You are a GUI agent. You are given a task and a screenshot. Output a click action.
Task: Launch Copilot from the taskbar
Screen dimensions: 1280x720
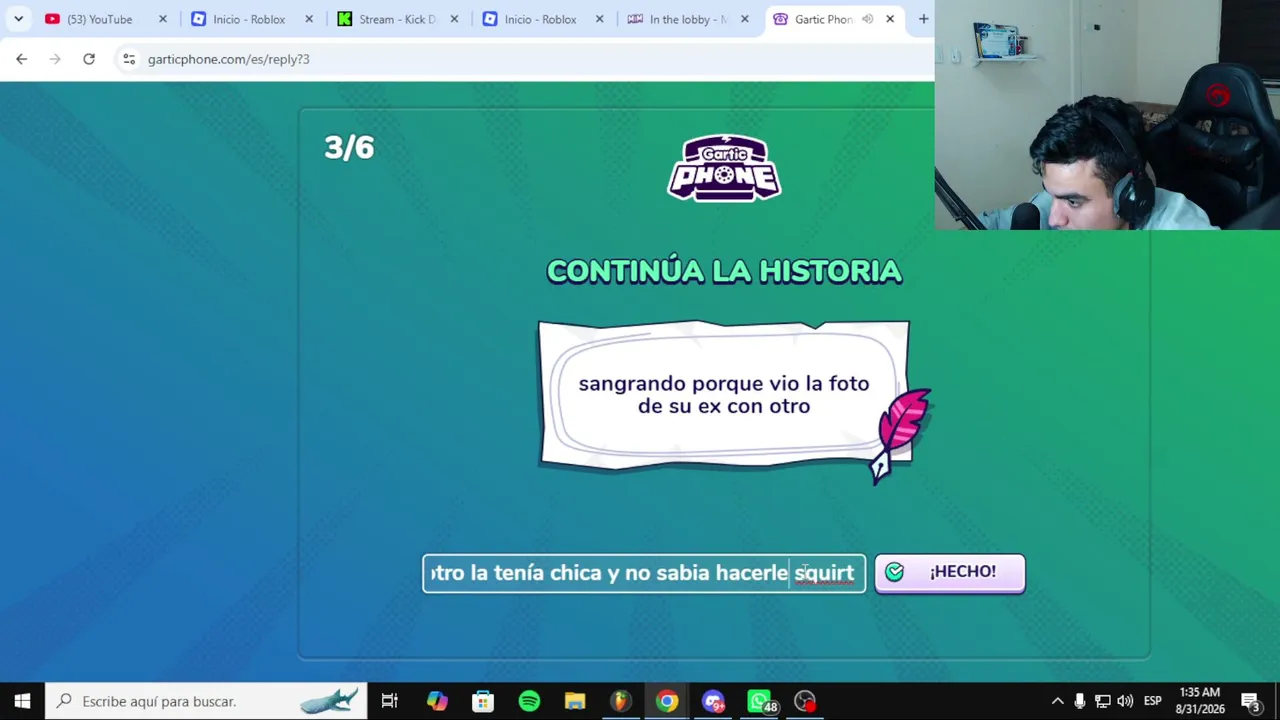[x=437, y=701]
